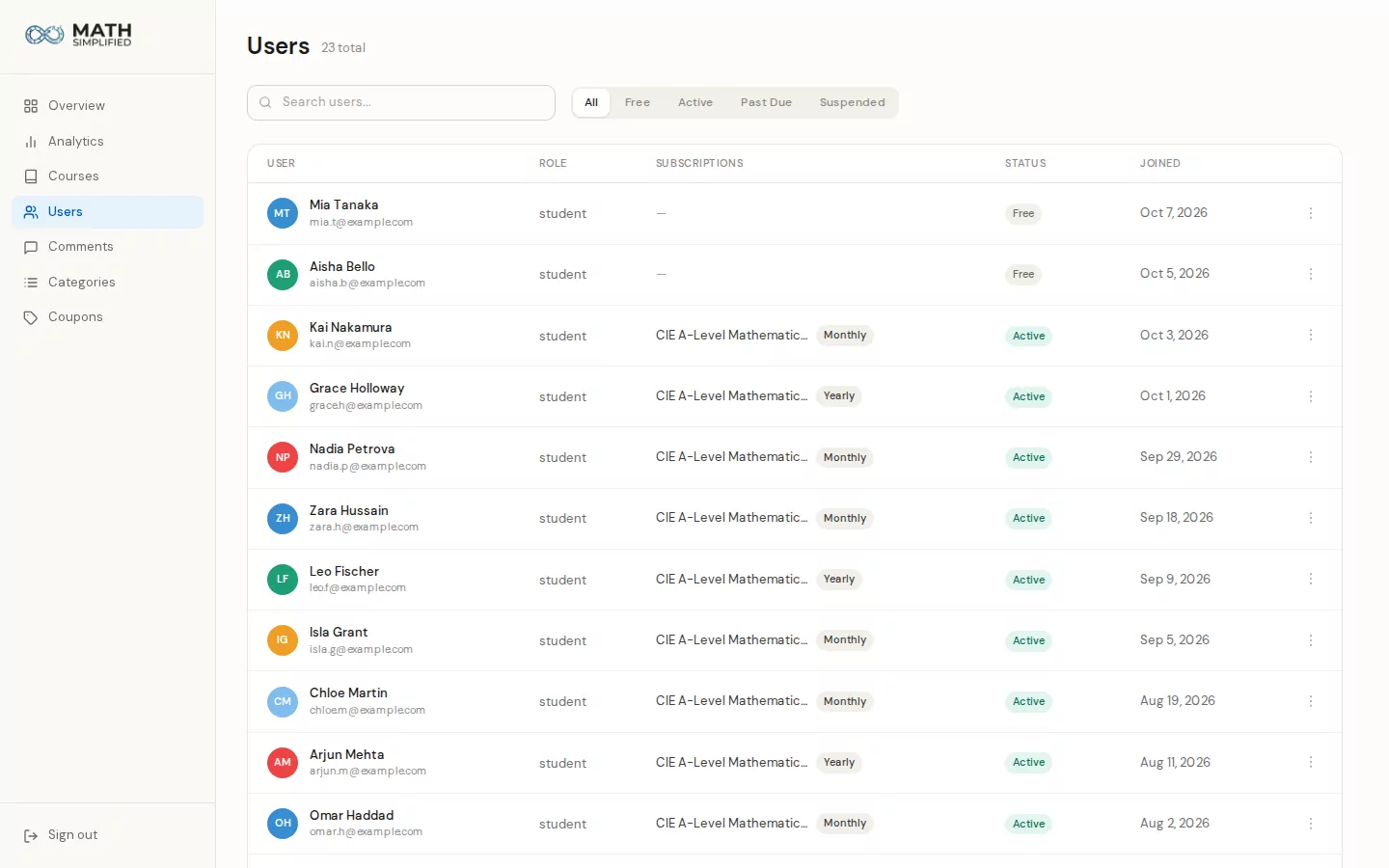The height and width of the screenshot is (868, 1389).
Task: Click the Active status badge for Isla Grant
Action: [1029, 640]
